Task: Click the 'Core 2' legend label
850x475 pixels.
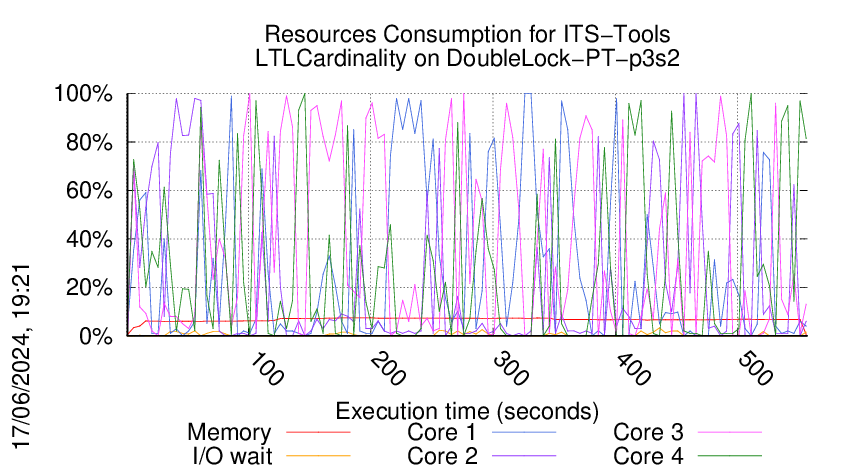Action: coord(442,456)
